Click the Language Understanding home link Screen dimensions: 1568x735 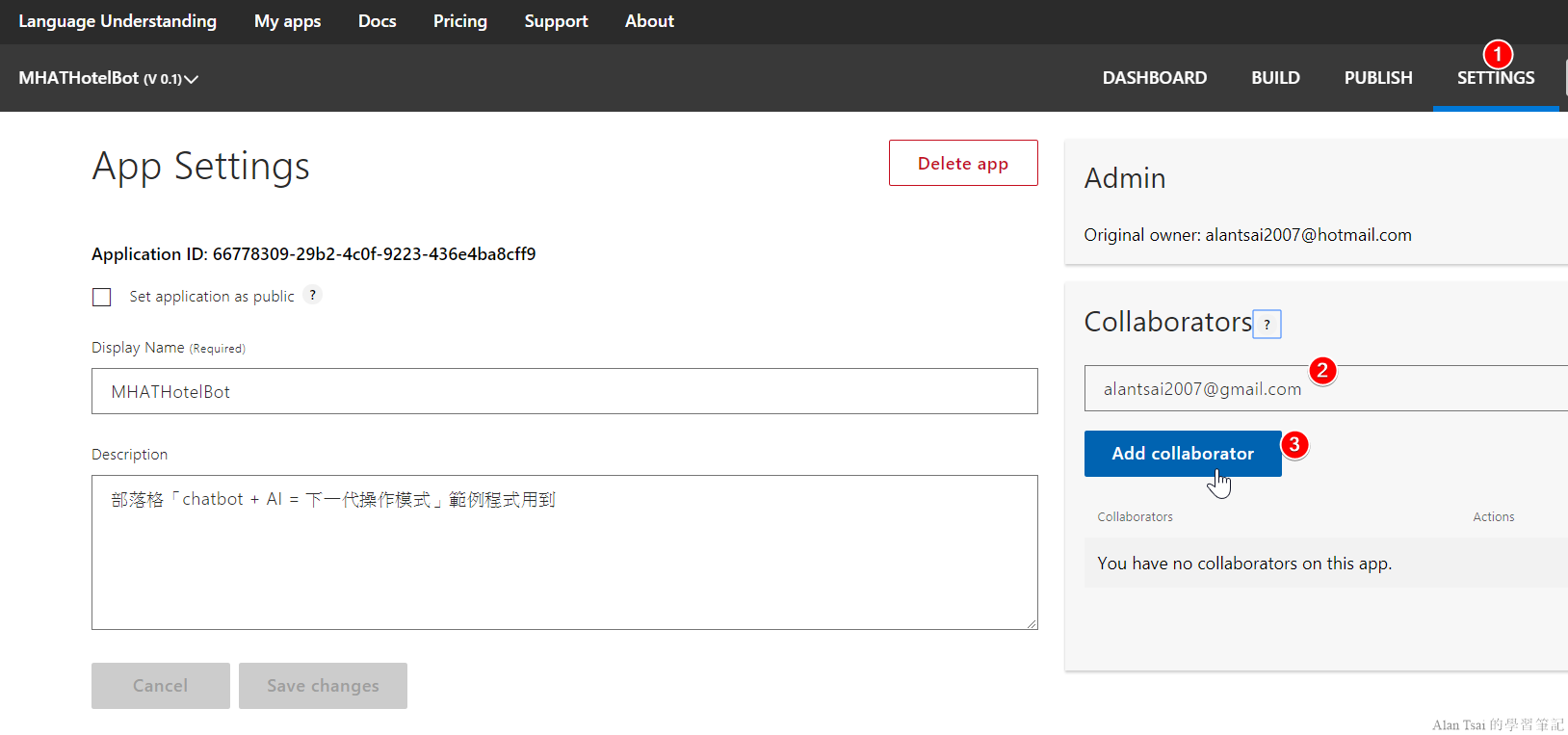tap(118, 21)
